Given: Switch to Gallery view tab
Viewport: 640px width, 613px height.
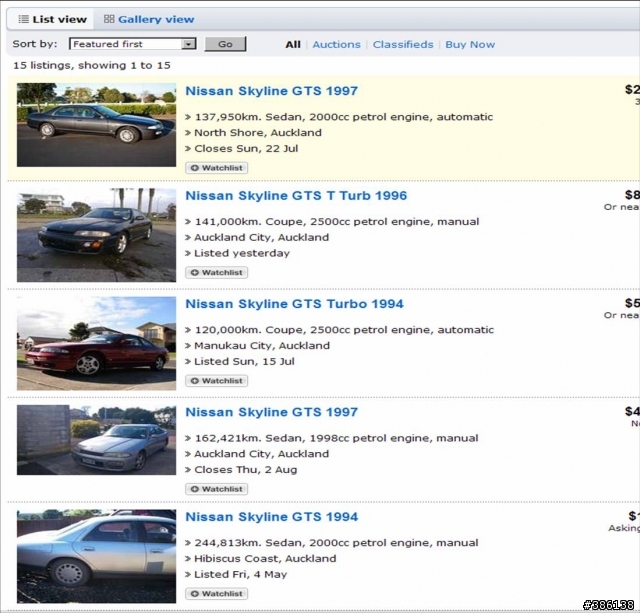Looking at the screenshot, I should pyautogui.click(x=149, y=19).
